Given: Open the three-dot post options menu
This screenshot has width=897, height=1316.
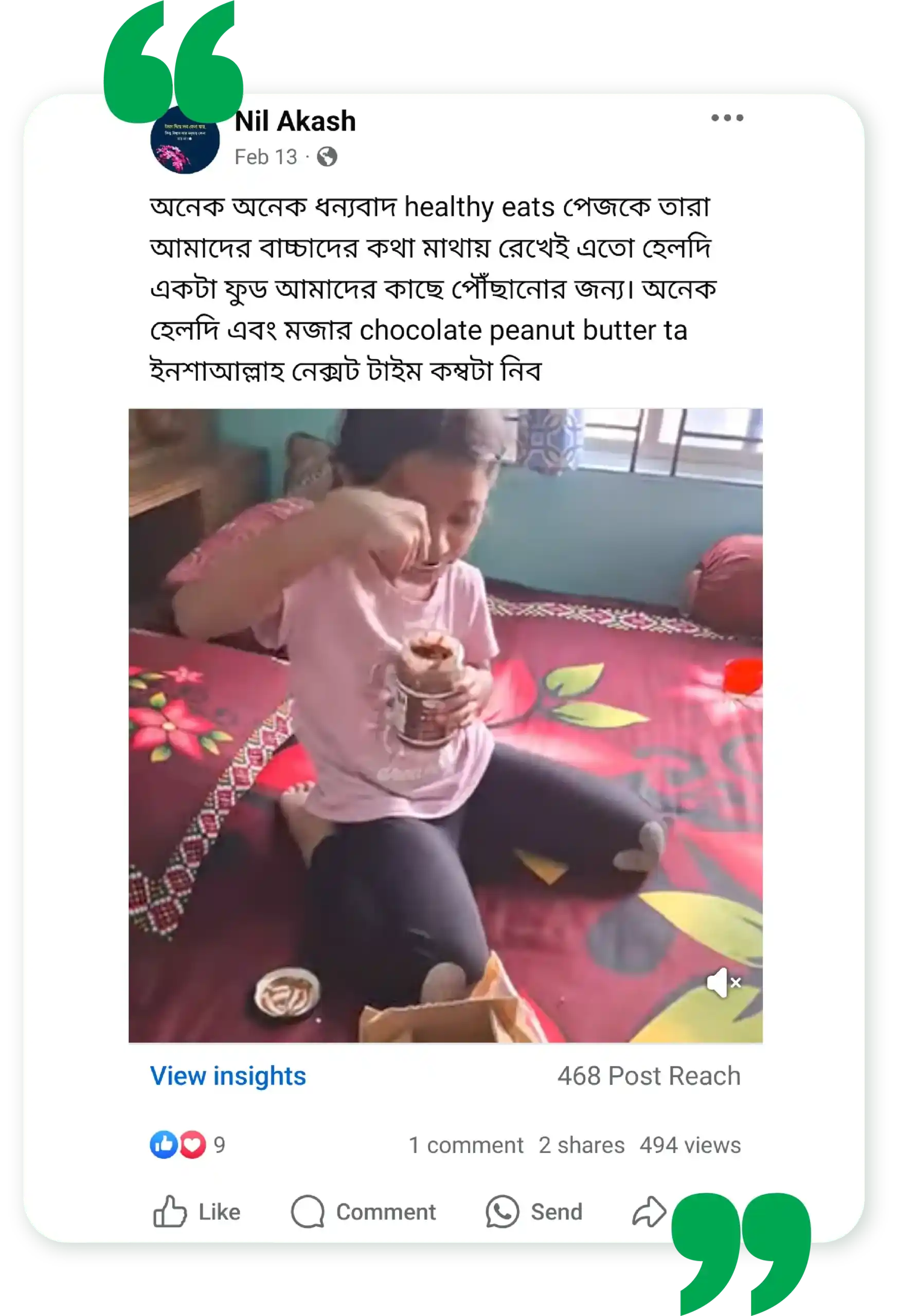Looking at the screenshot, I should 727,118.
